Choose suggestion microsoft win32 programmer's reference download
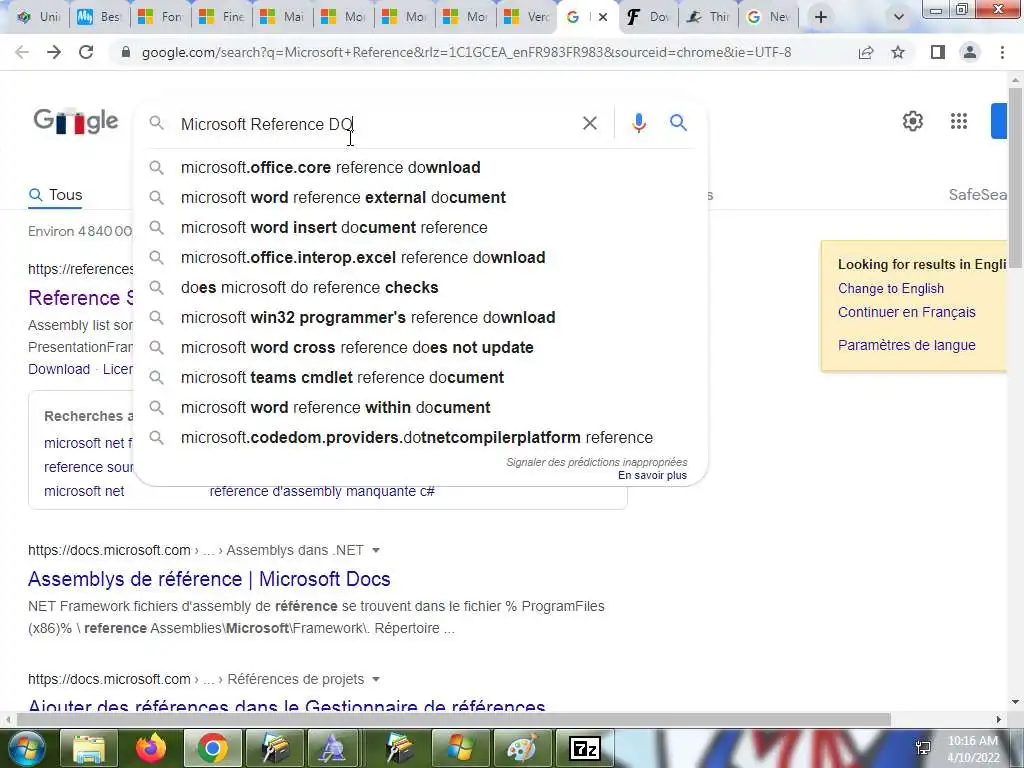This screenshot has width=1024, height=768. pyautogui.click(x=421, y=317)
